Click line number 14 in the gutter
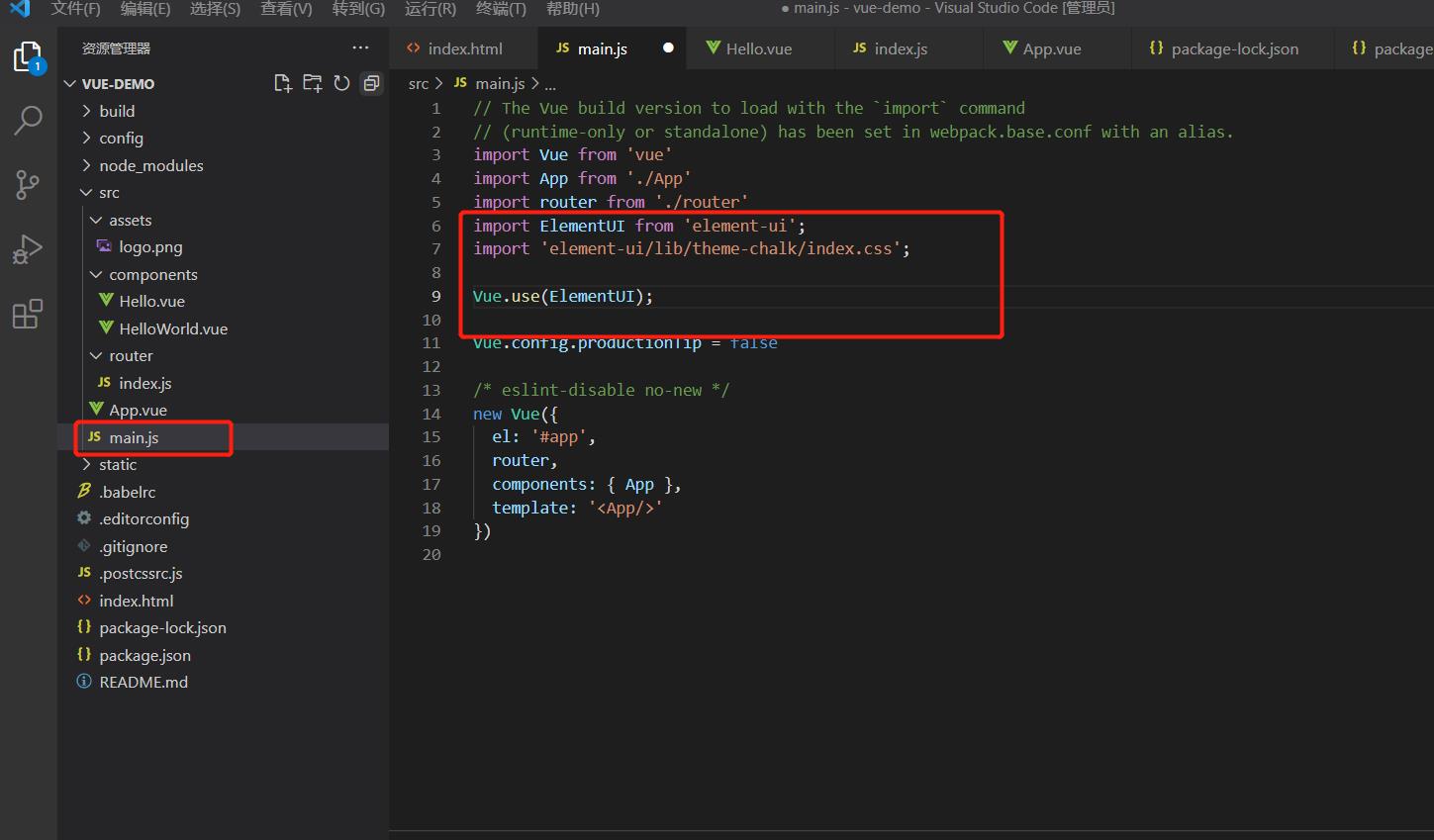 pos(431,414)
